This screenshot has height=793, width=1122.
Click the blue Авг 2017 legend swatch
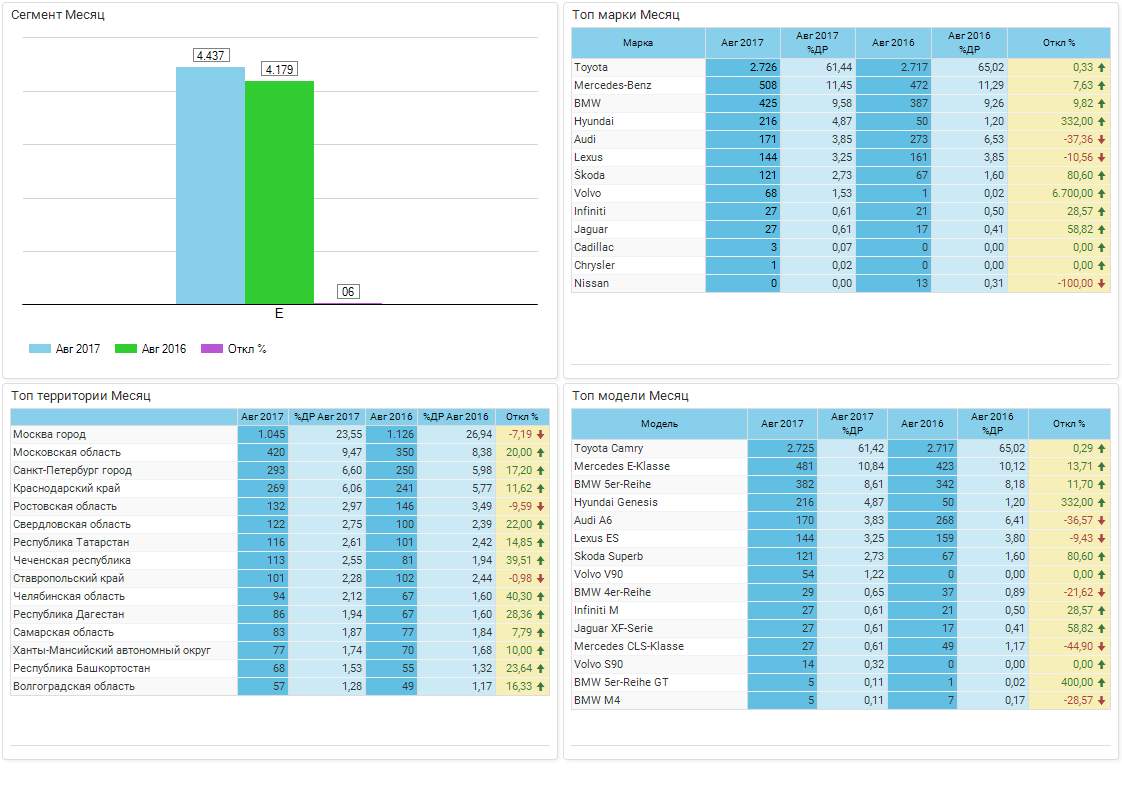39,349
